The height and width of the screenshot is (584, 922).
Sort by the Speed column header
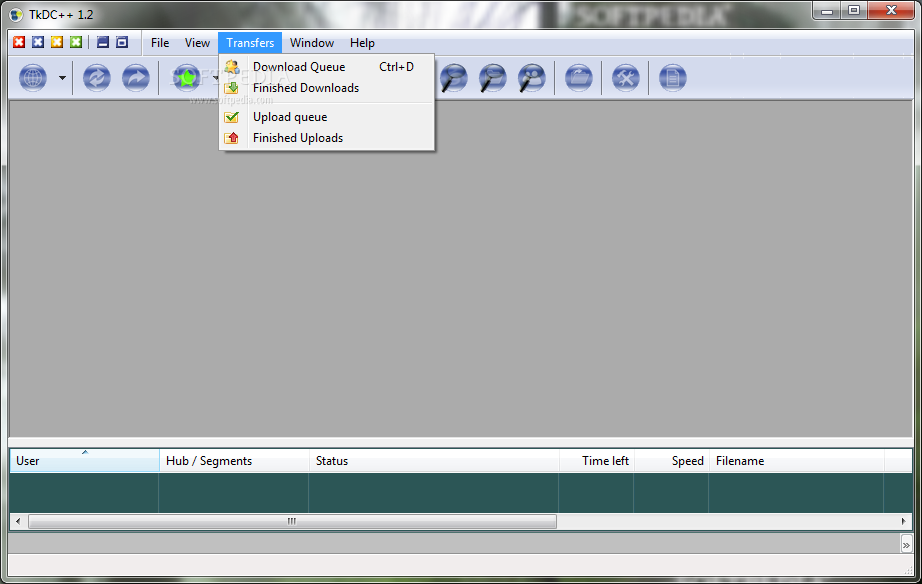(672, 460)
